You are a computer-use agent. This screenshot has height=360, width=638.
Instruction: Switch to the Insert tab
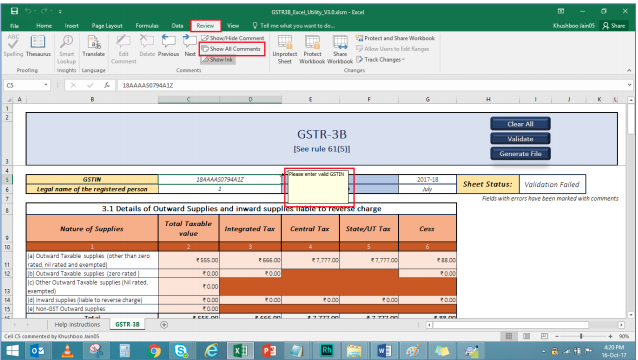coord(72,26)
